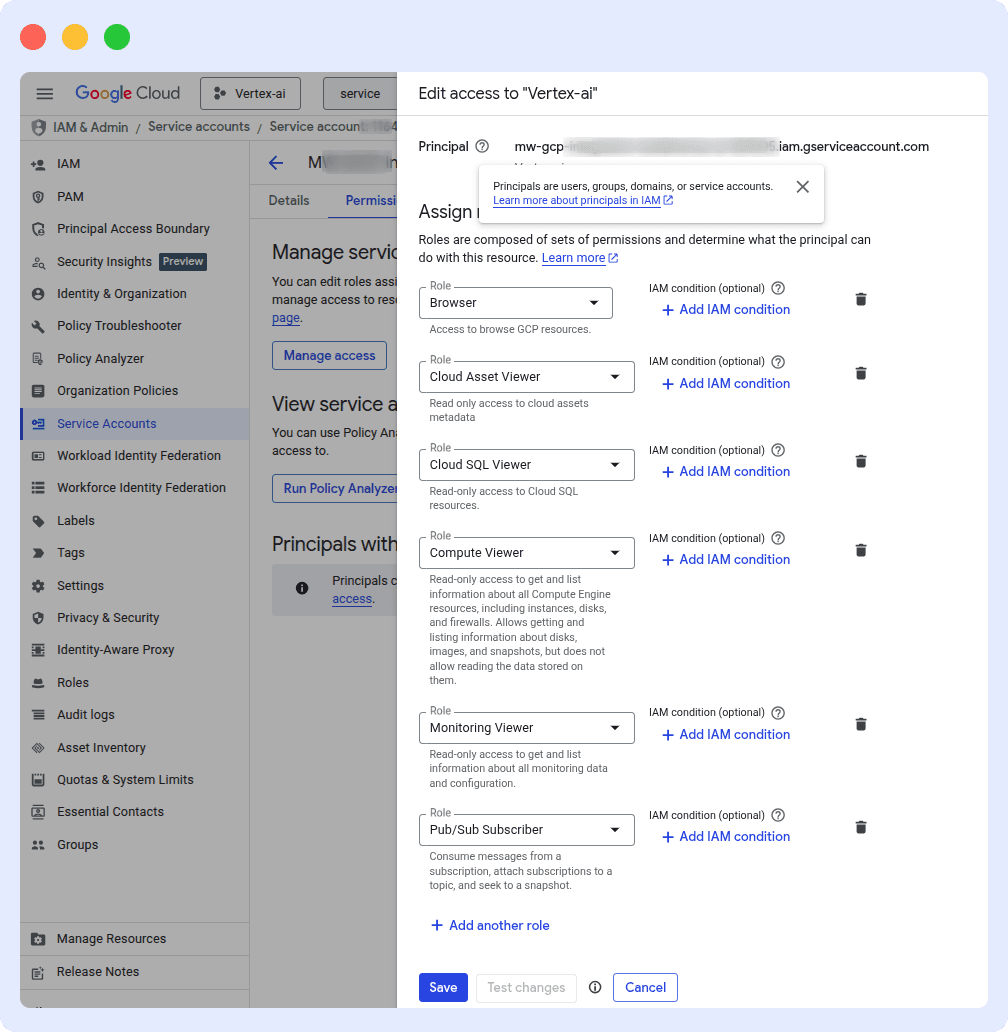1008x1032 pixels.
Task: Click Add another role
Action: pos(490,925)
